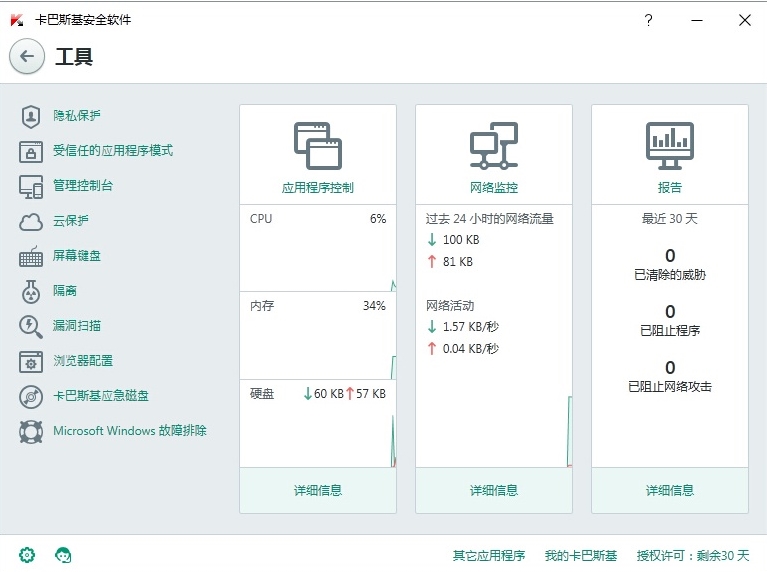Click the 受信任的应用程序模式 lock icon
767x572 pixels.
(x=31, y=152)
